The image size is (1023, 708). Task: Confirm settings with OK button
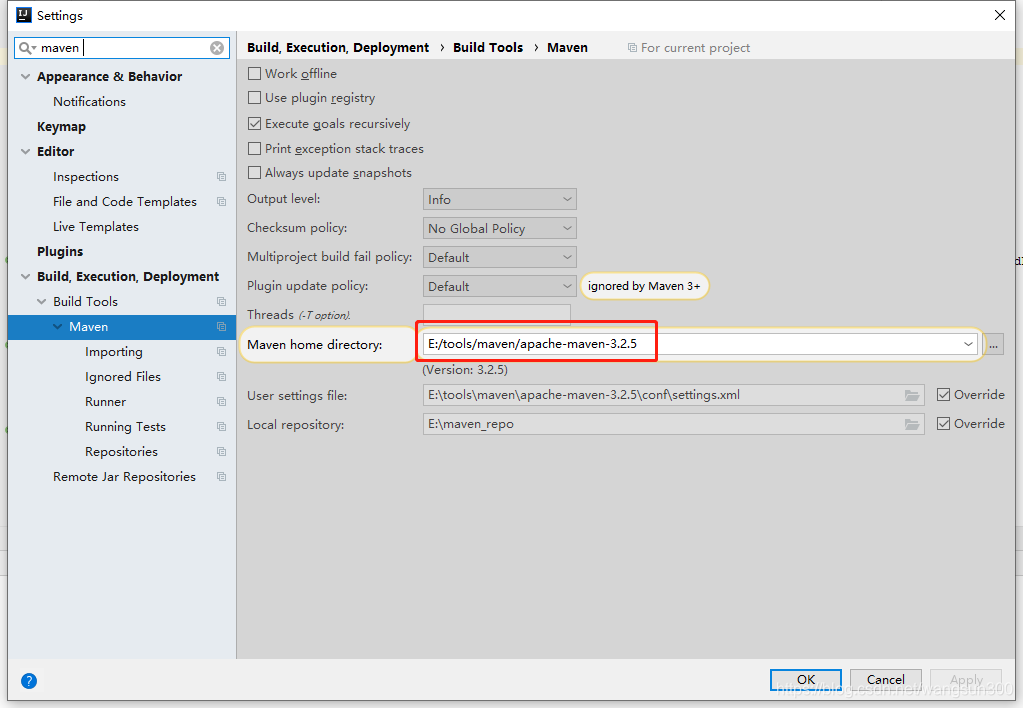tap(806, 679)
